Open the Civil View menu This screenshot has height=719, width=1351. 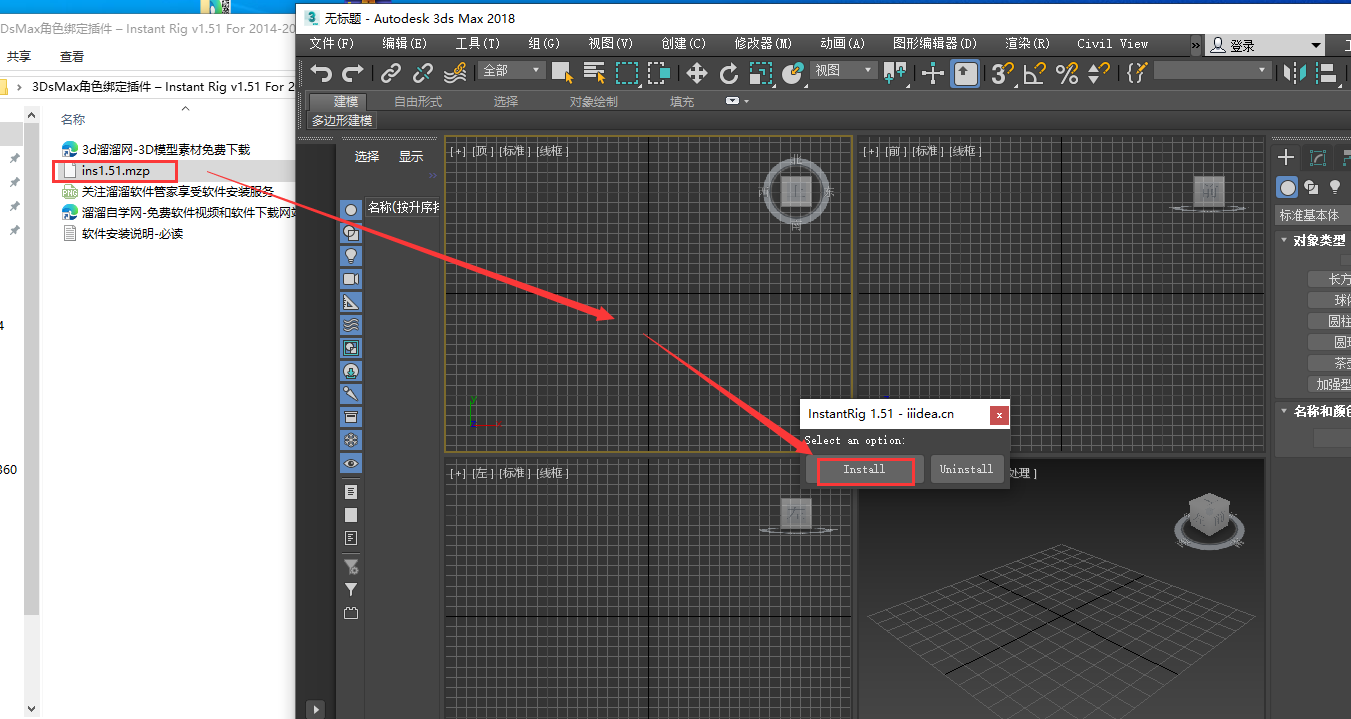[1113, 44]
